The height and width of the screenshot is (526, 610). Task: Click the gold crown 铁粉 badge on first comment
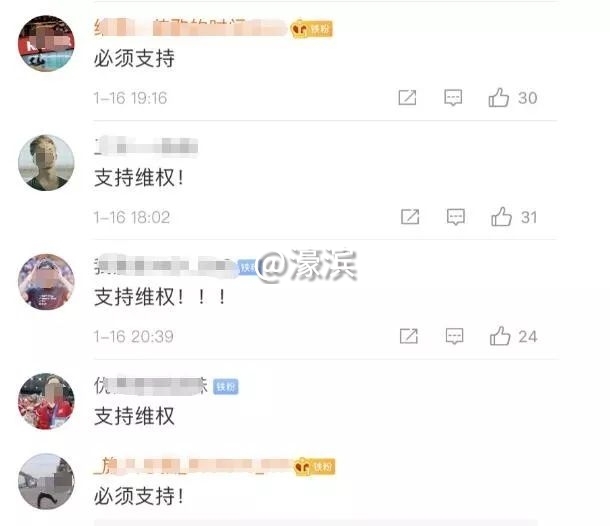312,28
